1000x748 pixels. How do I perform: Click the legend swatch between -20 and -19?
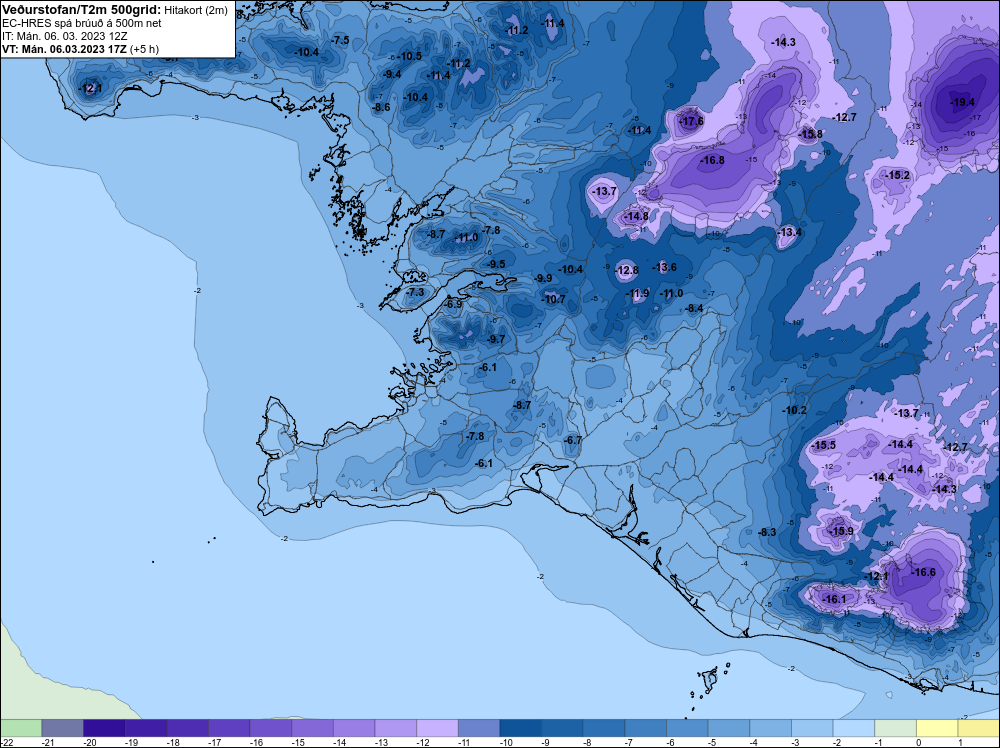coord(104,728)
